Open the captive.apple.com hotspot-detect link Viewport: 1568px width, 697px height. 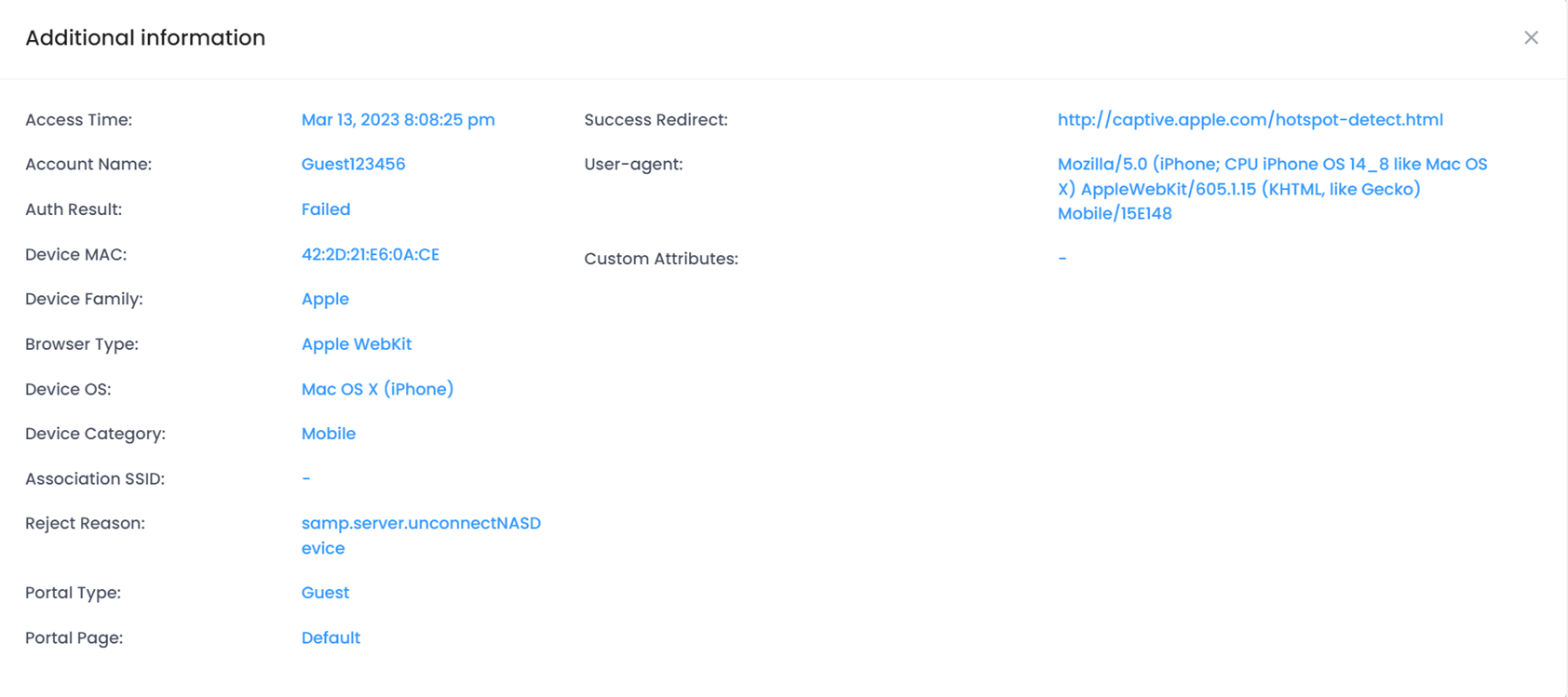[x=1250, y=120]
